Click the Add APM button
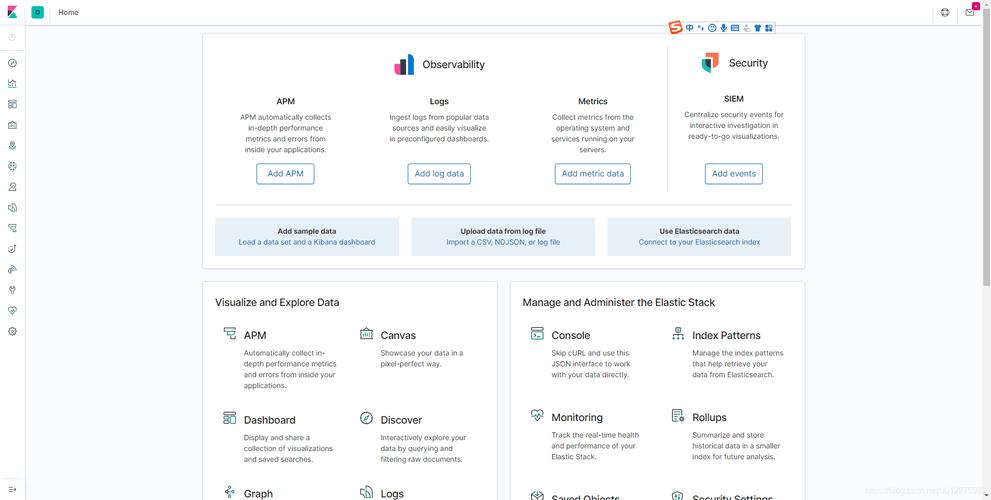Viewport: 991px width, 500px height. tap(285, 174)
